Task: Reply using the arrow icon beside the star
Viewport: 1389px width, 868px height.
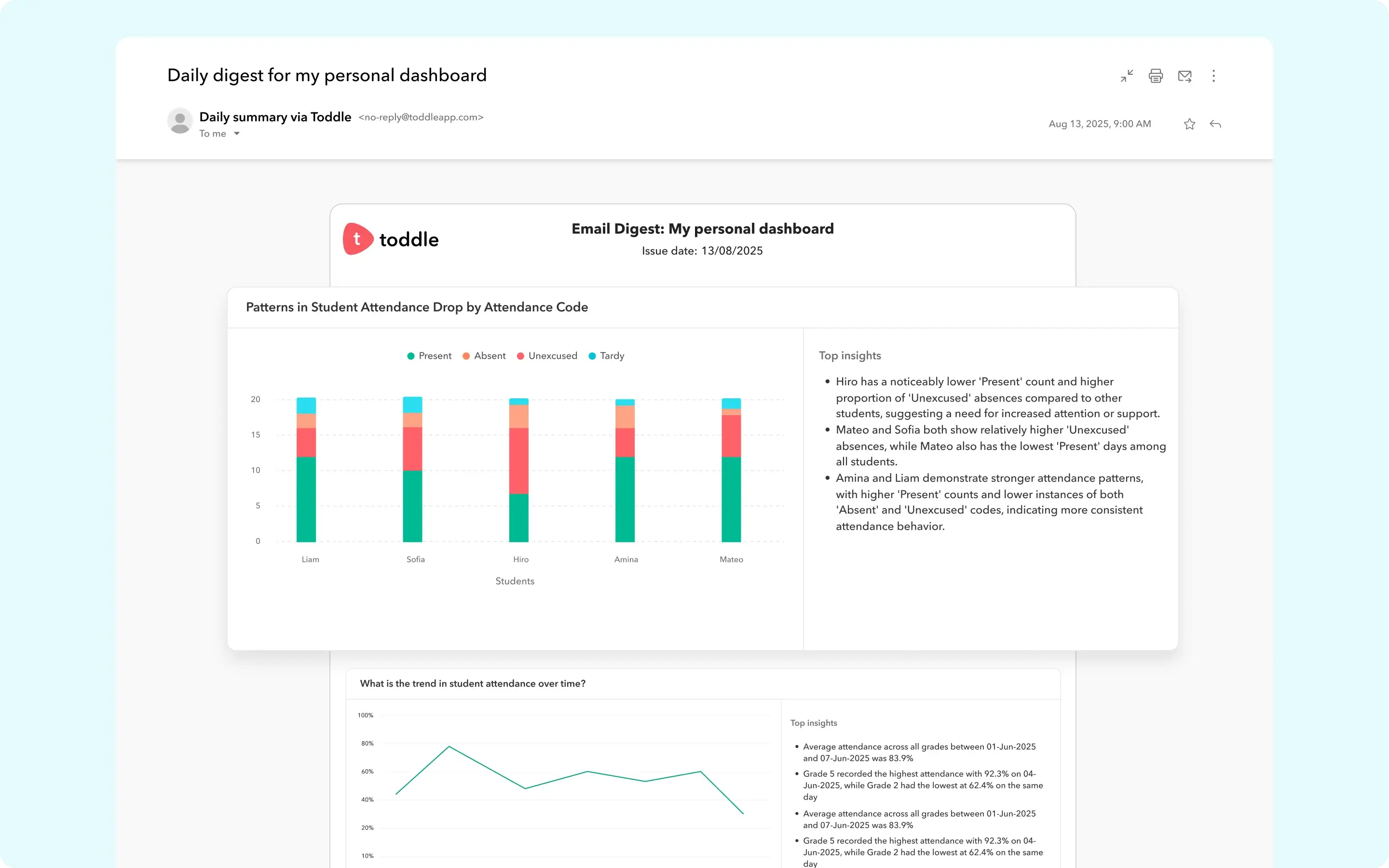Action: click(1215, 124)
